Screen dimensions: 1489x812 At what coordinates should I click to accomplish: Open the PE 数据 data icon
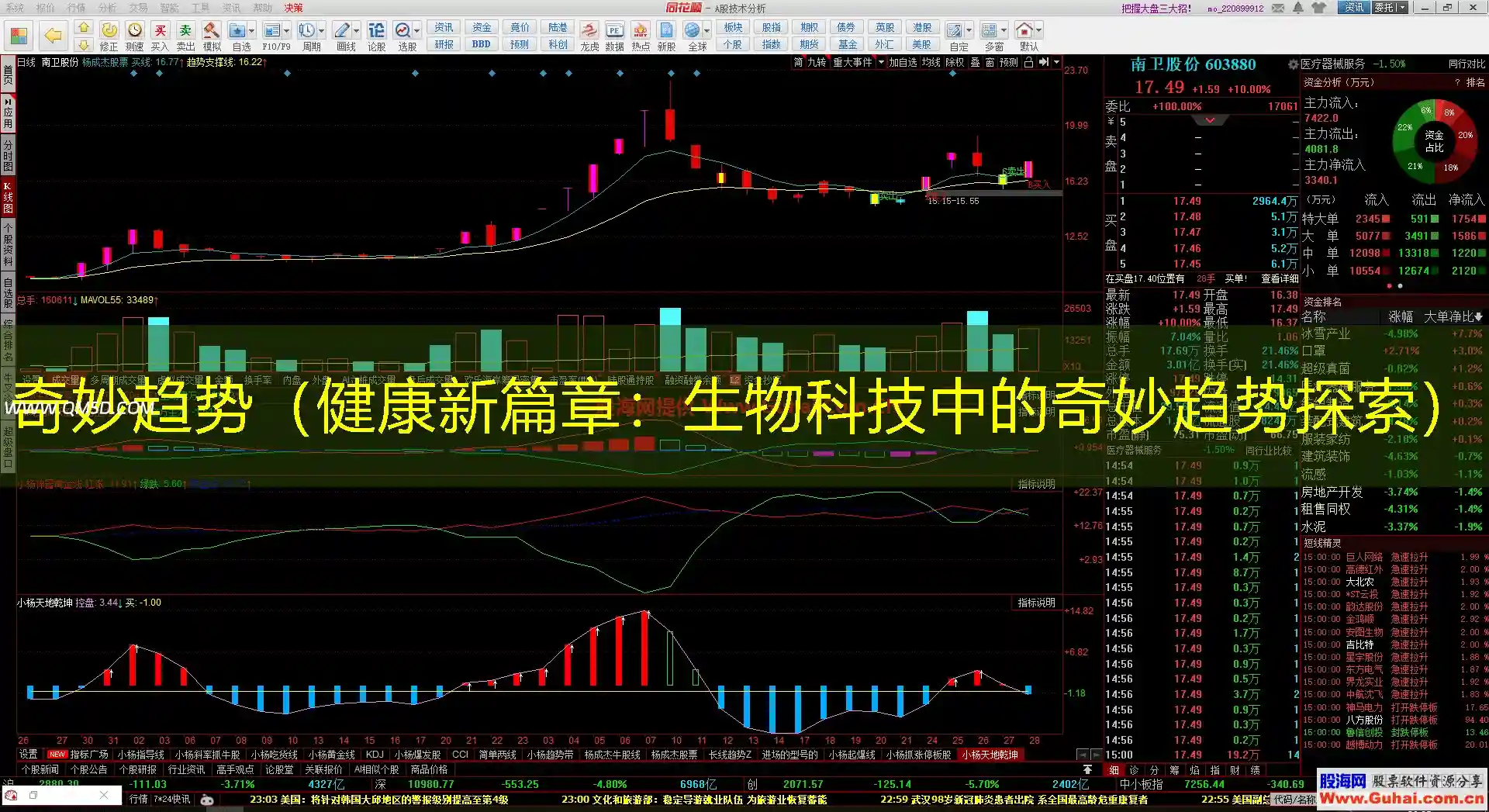(x=614, y=36)
